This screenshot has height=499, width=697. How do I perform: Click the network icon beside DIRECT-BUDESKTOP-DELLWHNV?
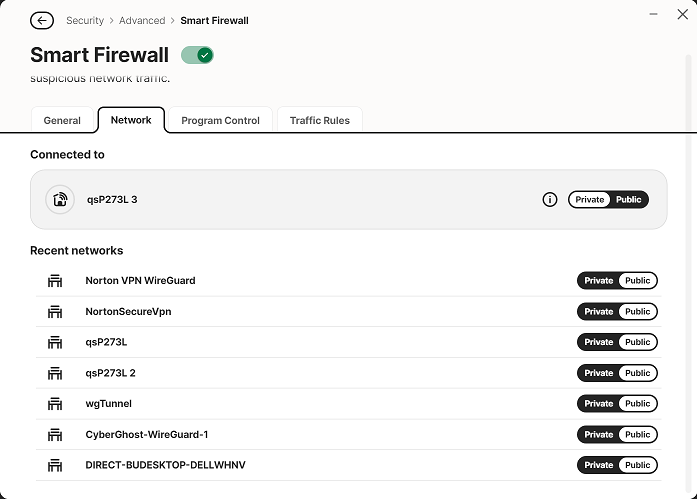(55, 465)
